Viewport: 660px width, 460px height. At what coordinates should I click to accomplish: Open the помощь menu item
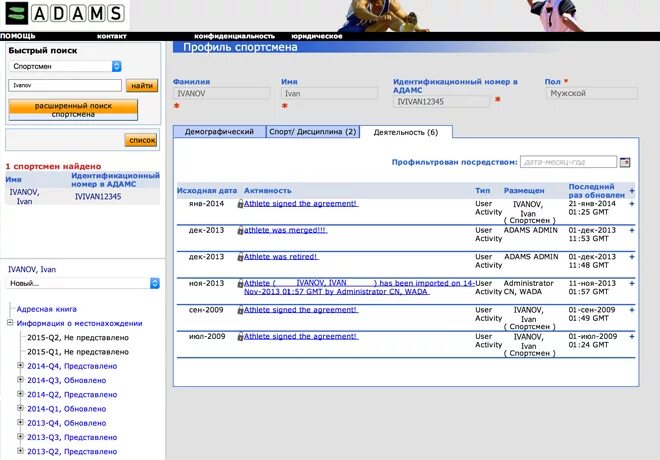(18, 36)
